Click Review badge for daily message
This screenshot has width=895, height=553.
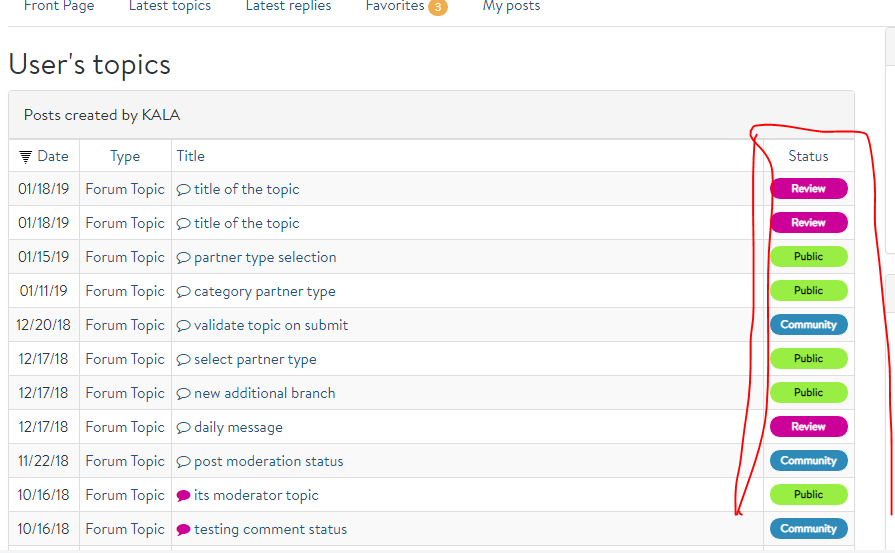808,426
